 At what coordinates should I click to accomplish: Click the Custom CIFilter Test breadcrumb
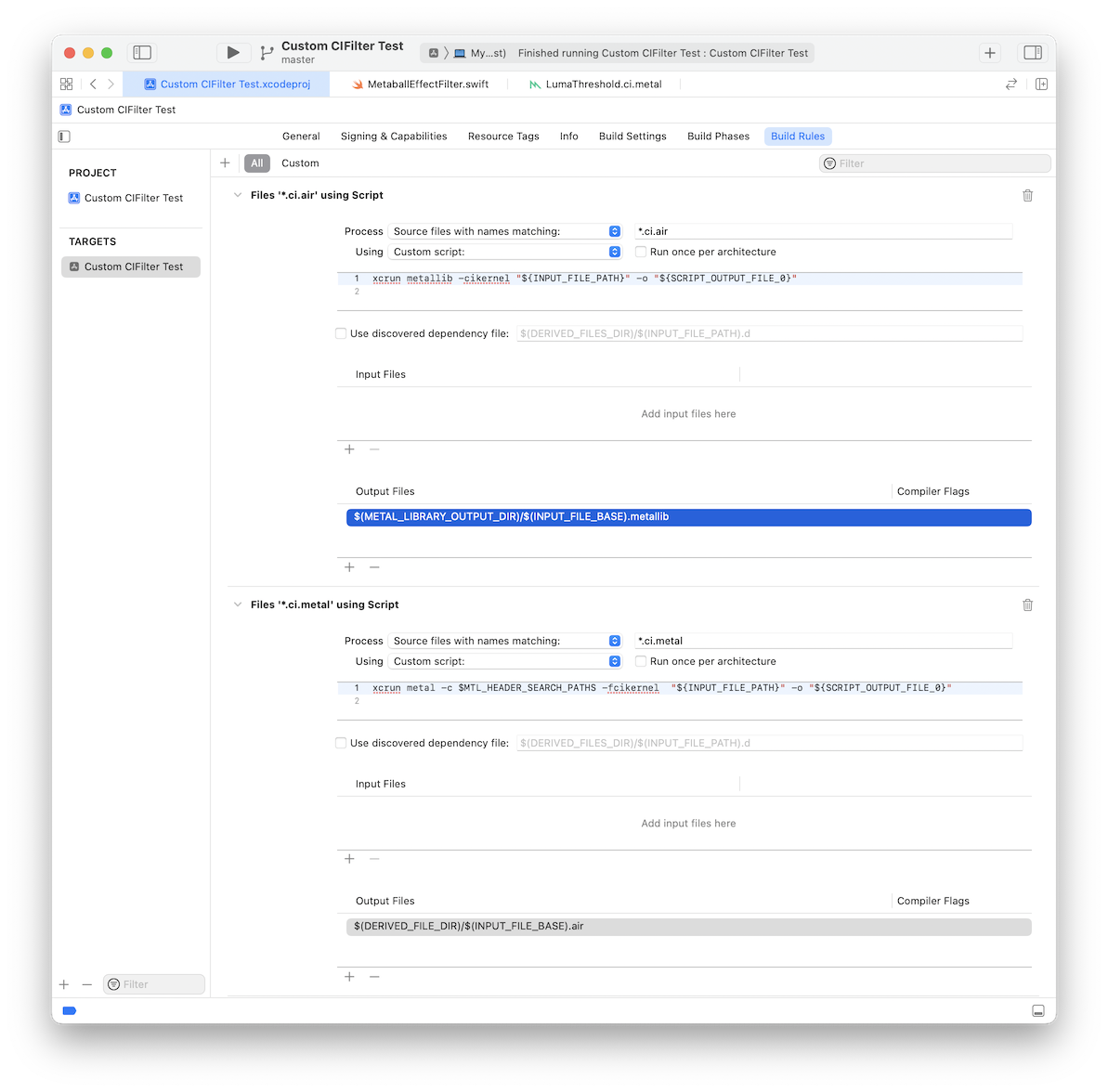tap(118, 110)
